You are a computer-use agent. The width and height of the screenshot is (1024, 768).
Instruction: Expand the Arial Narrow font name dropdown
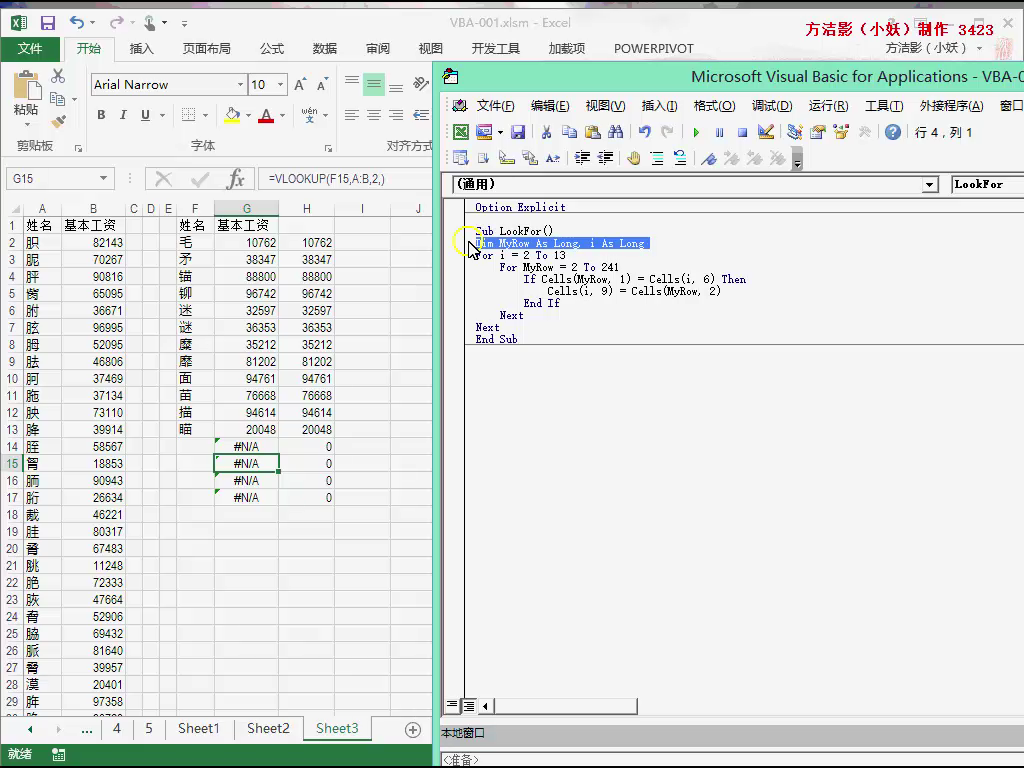pyautogui.click(x=240, y=84)
